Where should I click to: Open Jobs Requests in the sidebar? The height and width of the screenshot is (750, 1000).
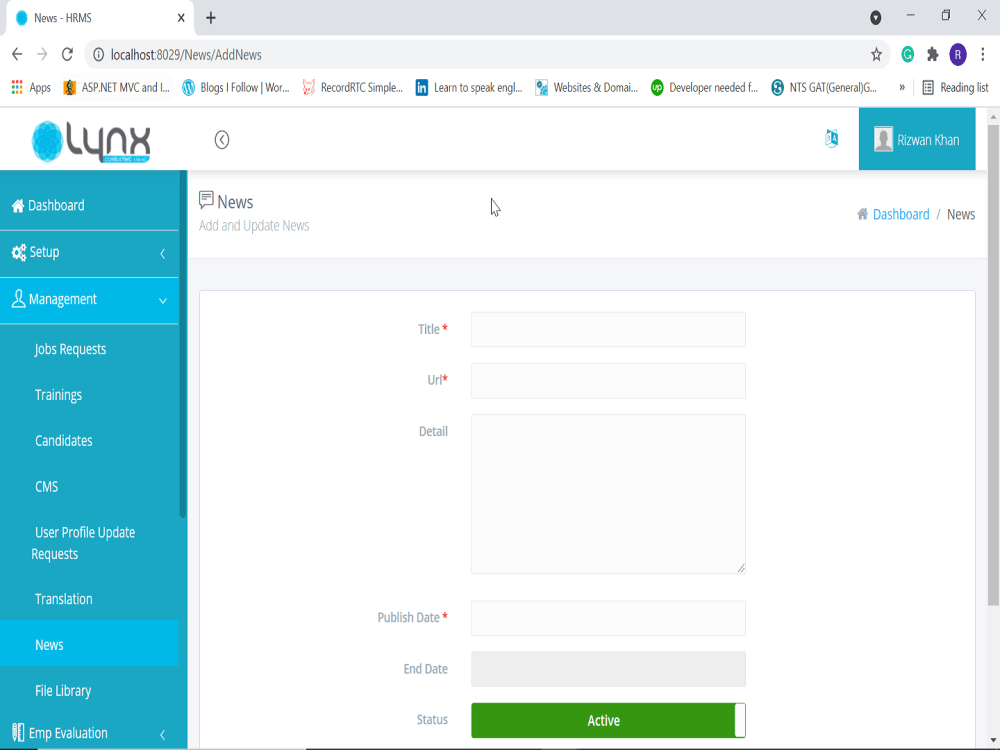(x=70, y=349)
